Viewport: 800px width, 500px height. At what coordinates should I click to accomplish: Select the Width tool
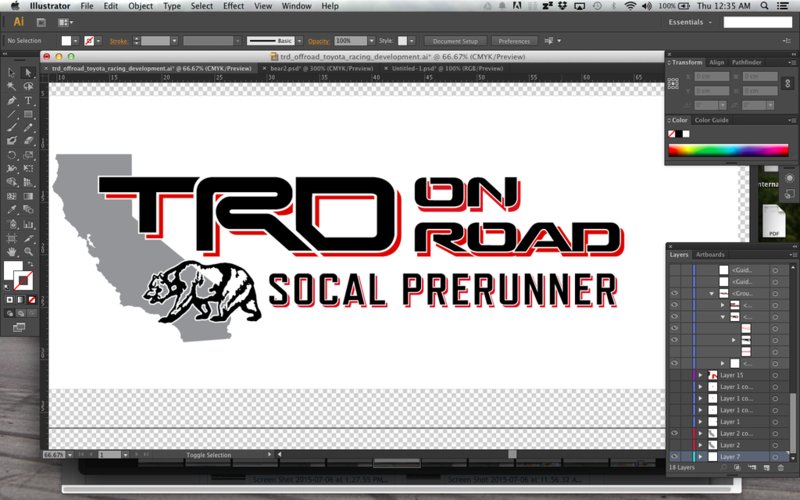tap(11, 168)
